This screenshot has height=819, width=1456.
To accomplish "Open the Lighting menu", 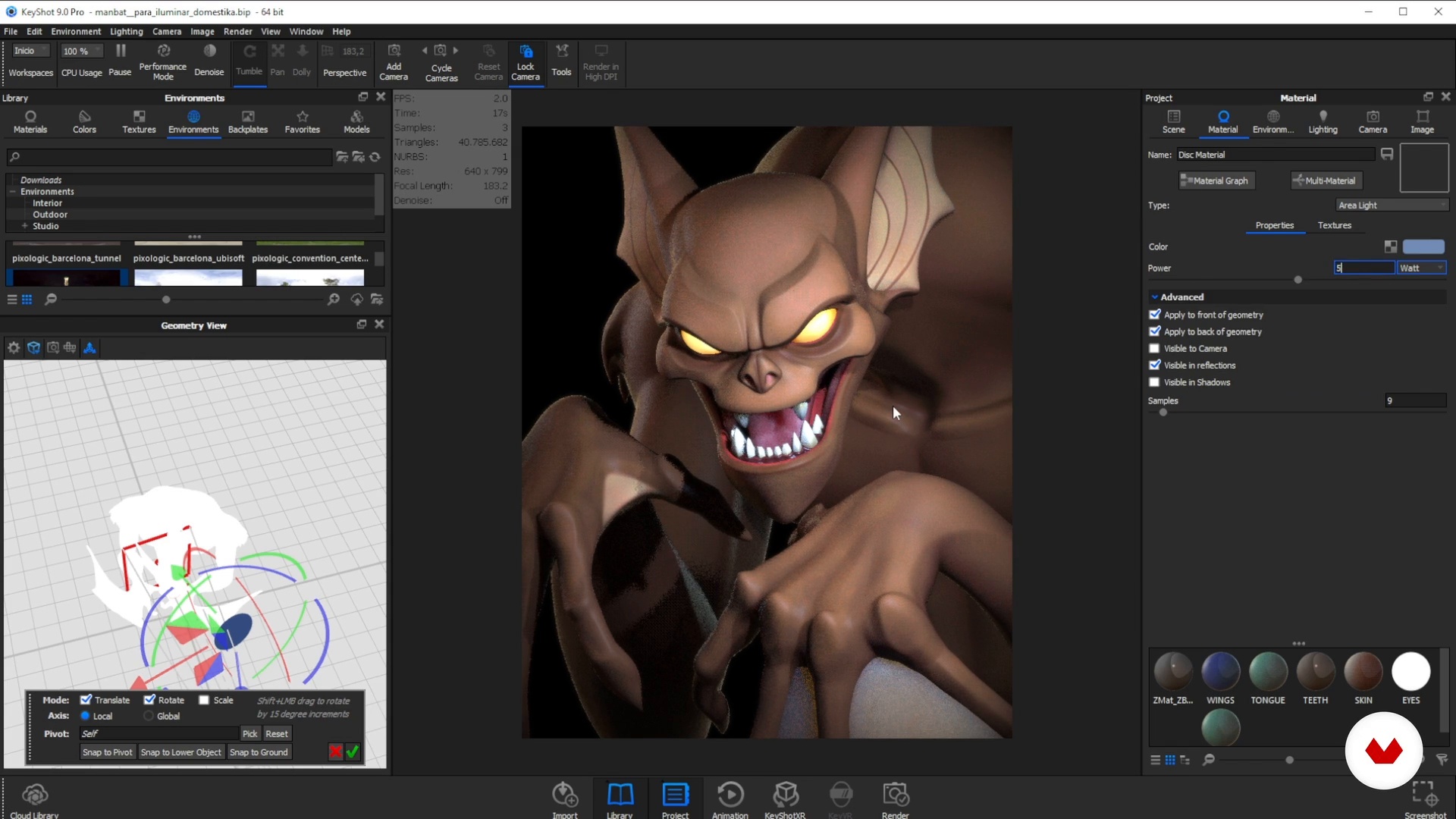I will pyautogui.click(x=126, y=31).
